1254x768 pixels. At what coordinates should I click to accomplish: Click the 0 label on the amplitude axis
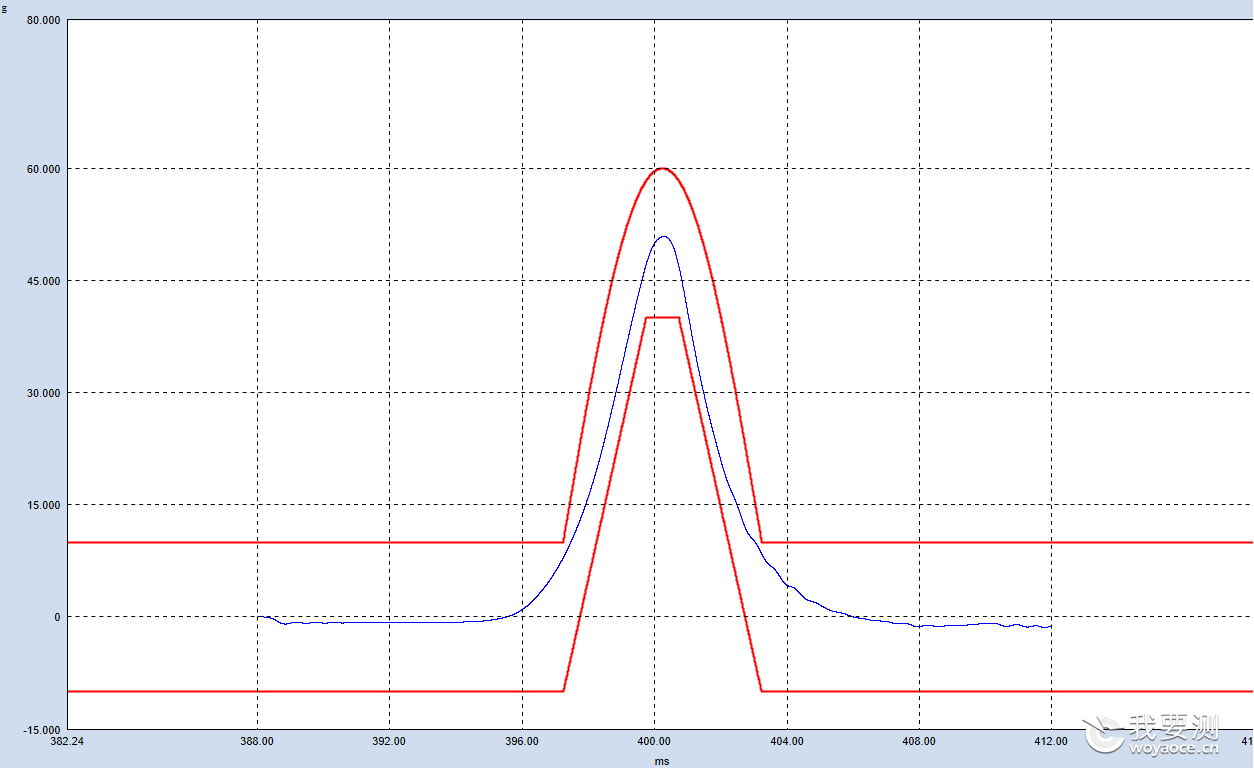tap(58, 617)
